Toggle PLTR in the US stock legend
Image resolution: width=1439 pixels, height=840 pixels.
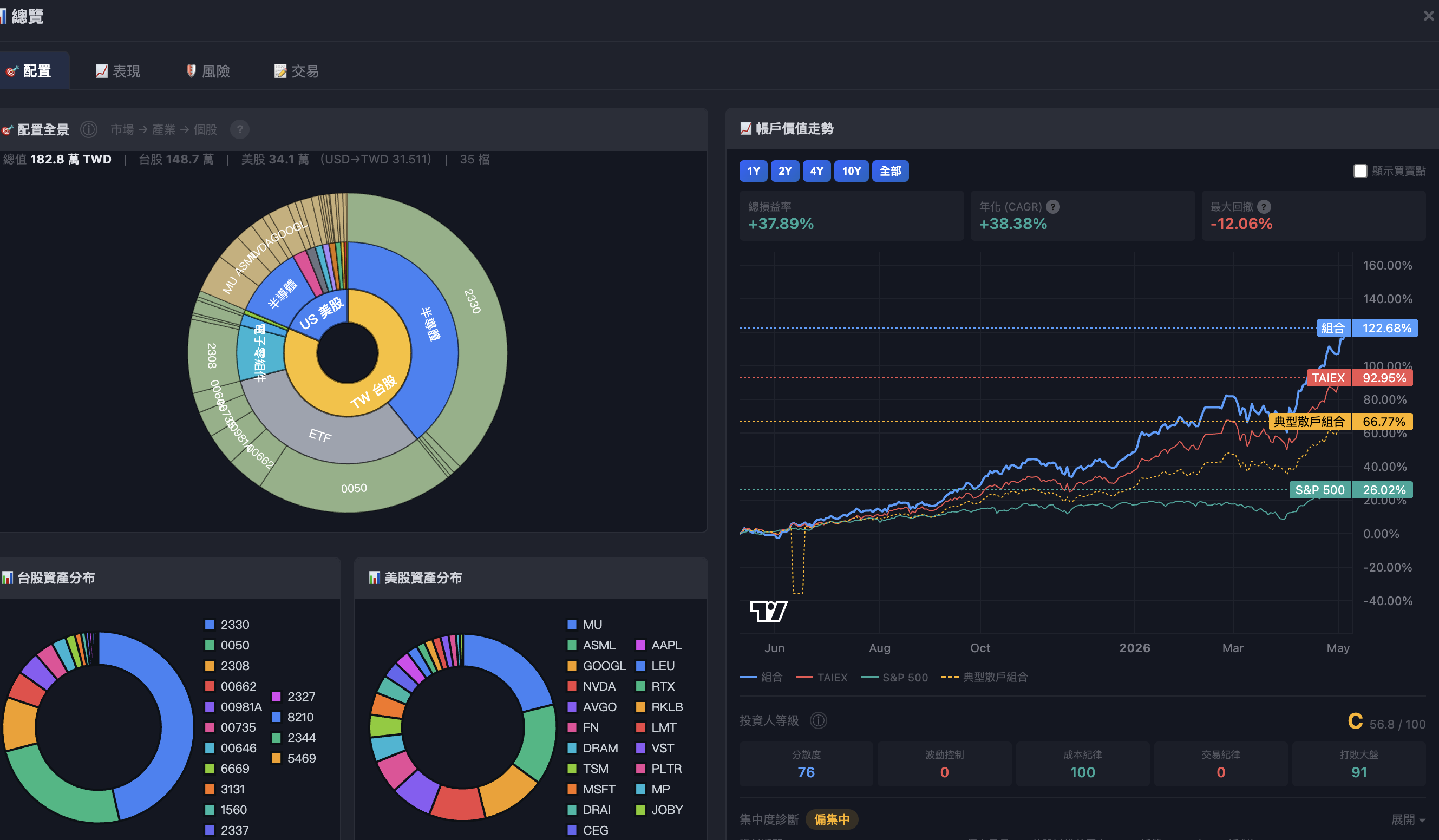coord(659,769)
